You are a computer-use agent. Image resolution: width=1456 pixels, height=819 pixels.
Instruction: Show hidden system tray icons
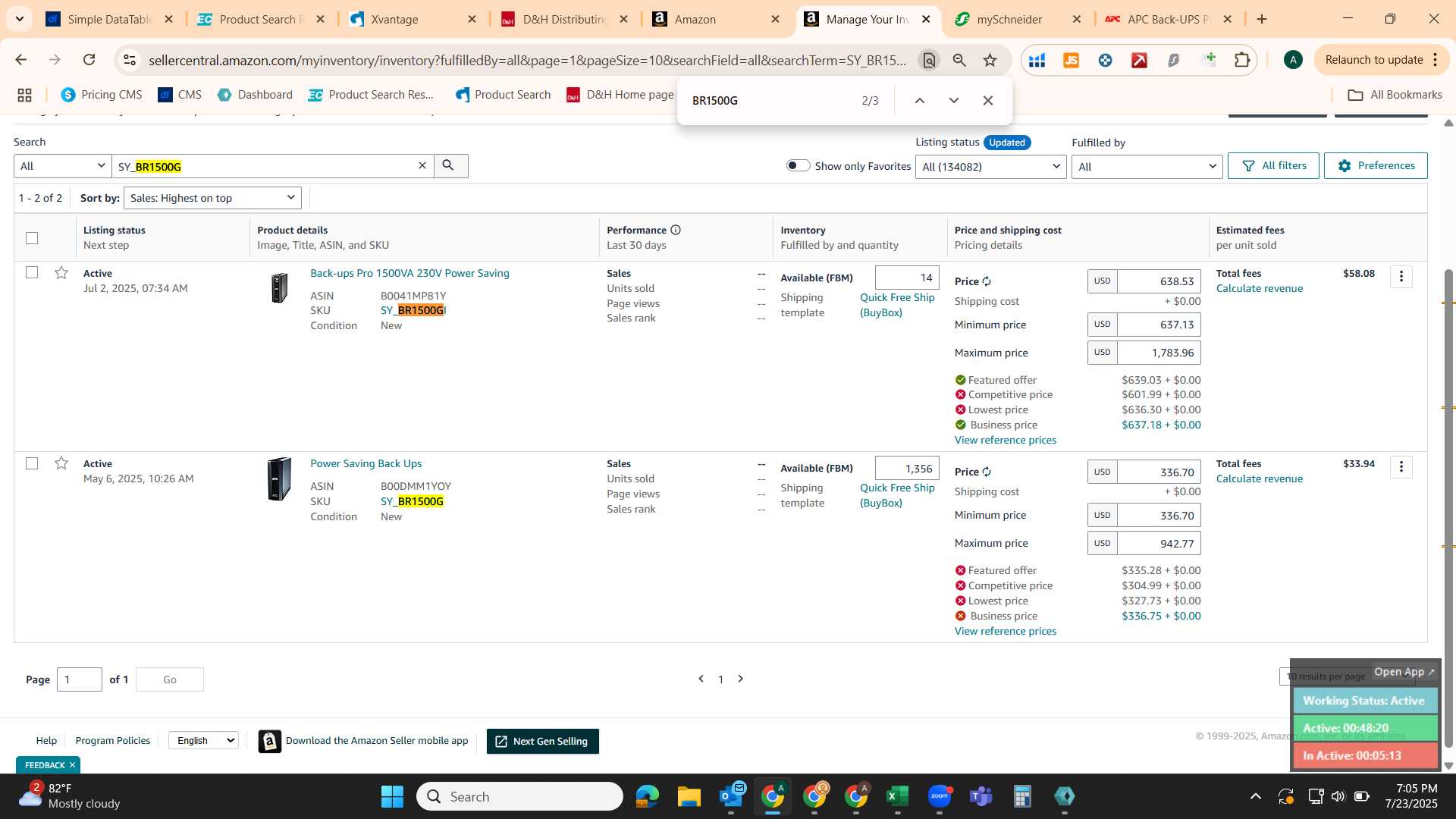tap(1255, 796)
